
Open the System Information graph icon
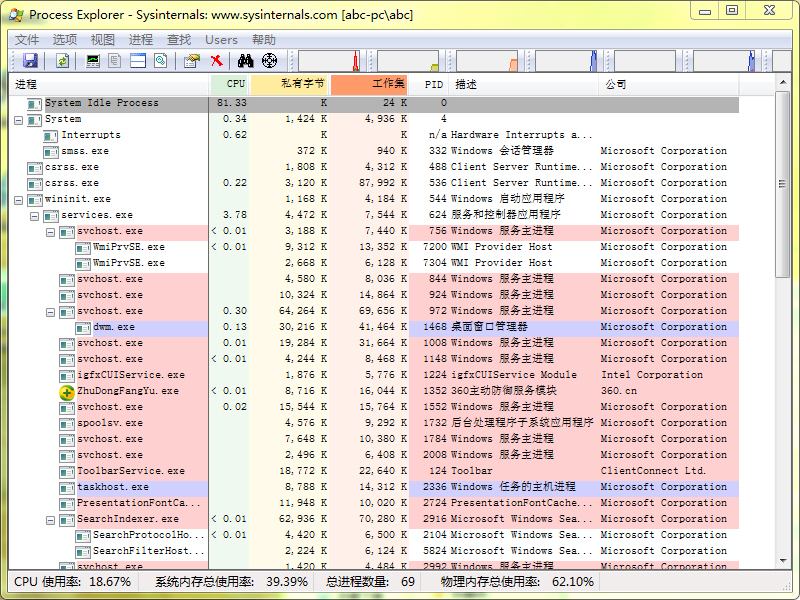pos(93,61)
